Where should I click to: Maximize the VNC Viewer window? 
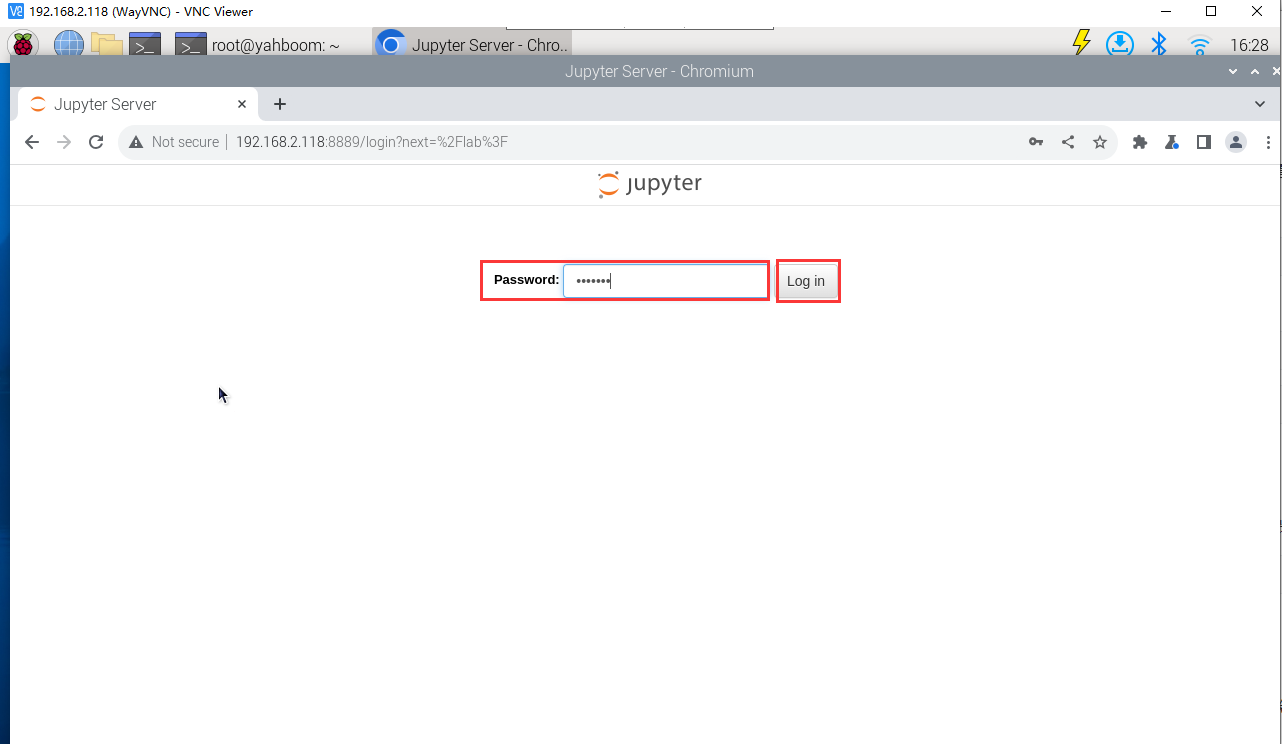tap(1211, 11)
